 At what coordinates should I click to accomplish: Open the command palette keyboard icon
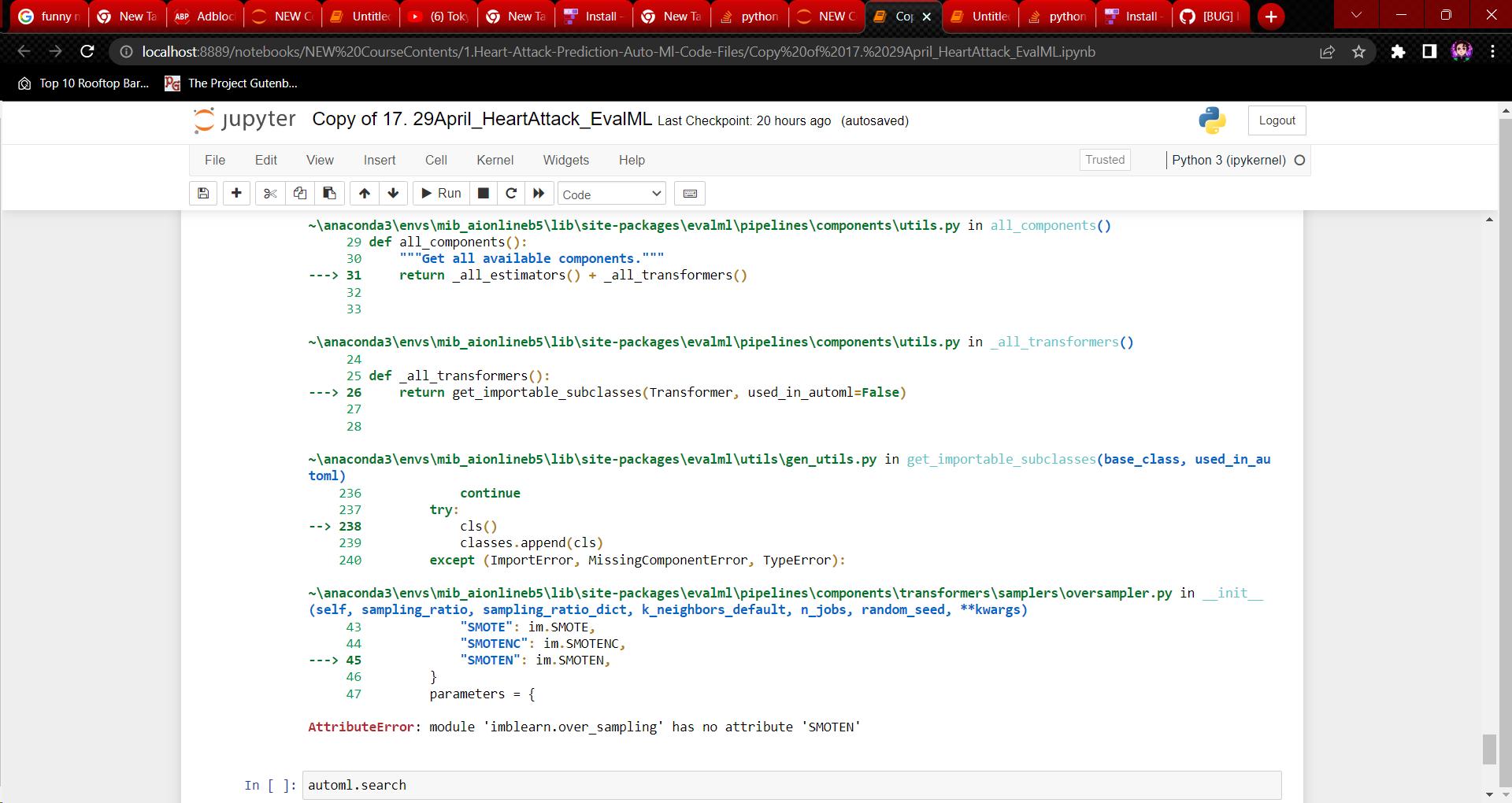[x=690, y=194]
